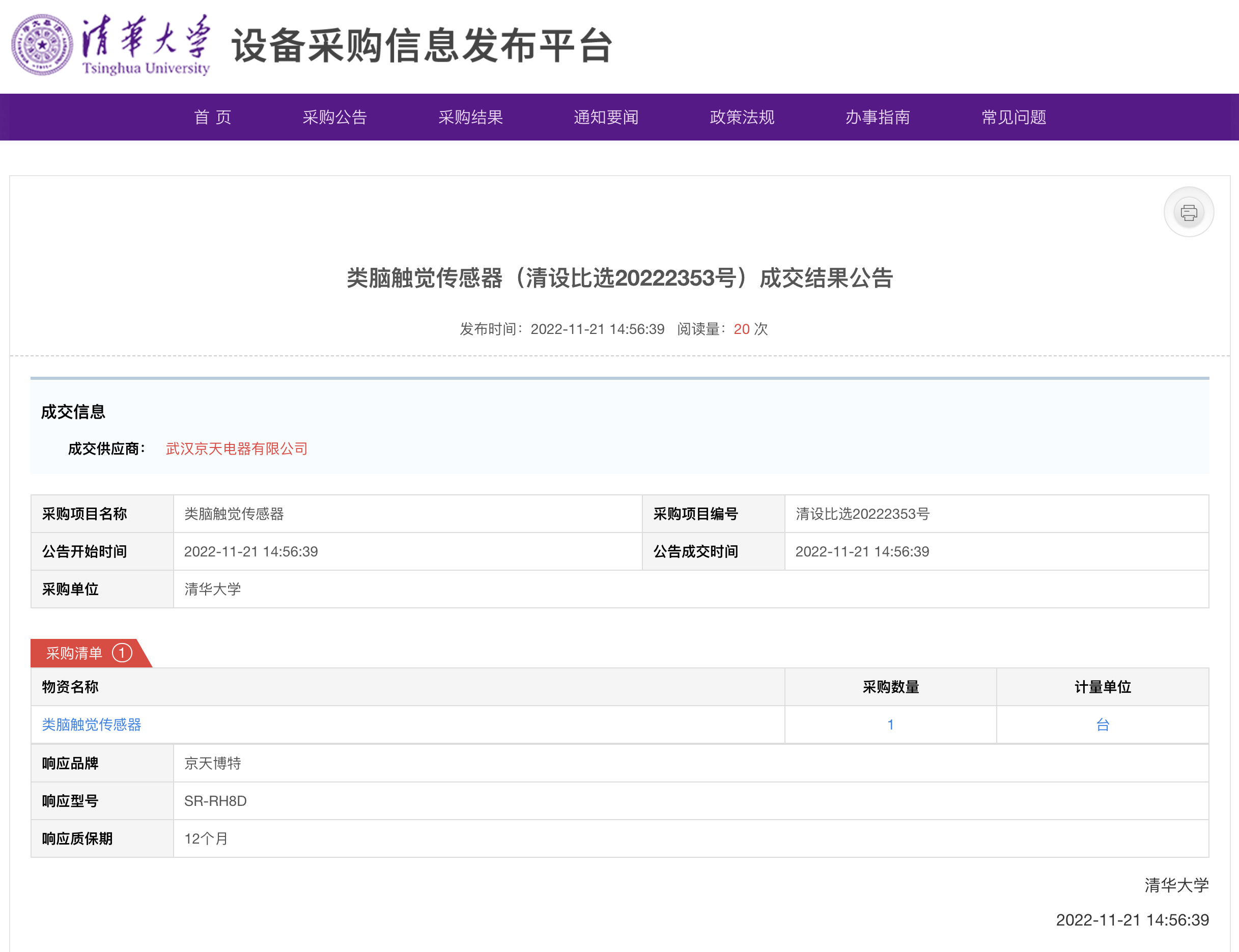Viewport: 1239px width, 952px height.
Task: Click the 采购单位 value 清华大学
Action: pyautogui.click(x=212, y=589)
